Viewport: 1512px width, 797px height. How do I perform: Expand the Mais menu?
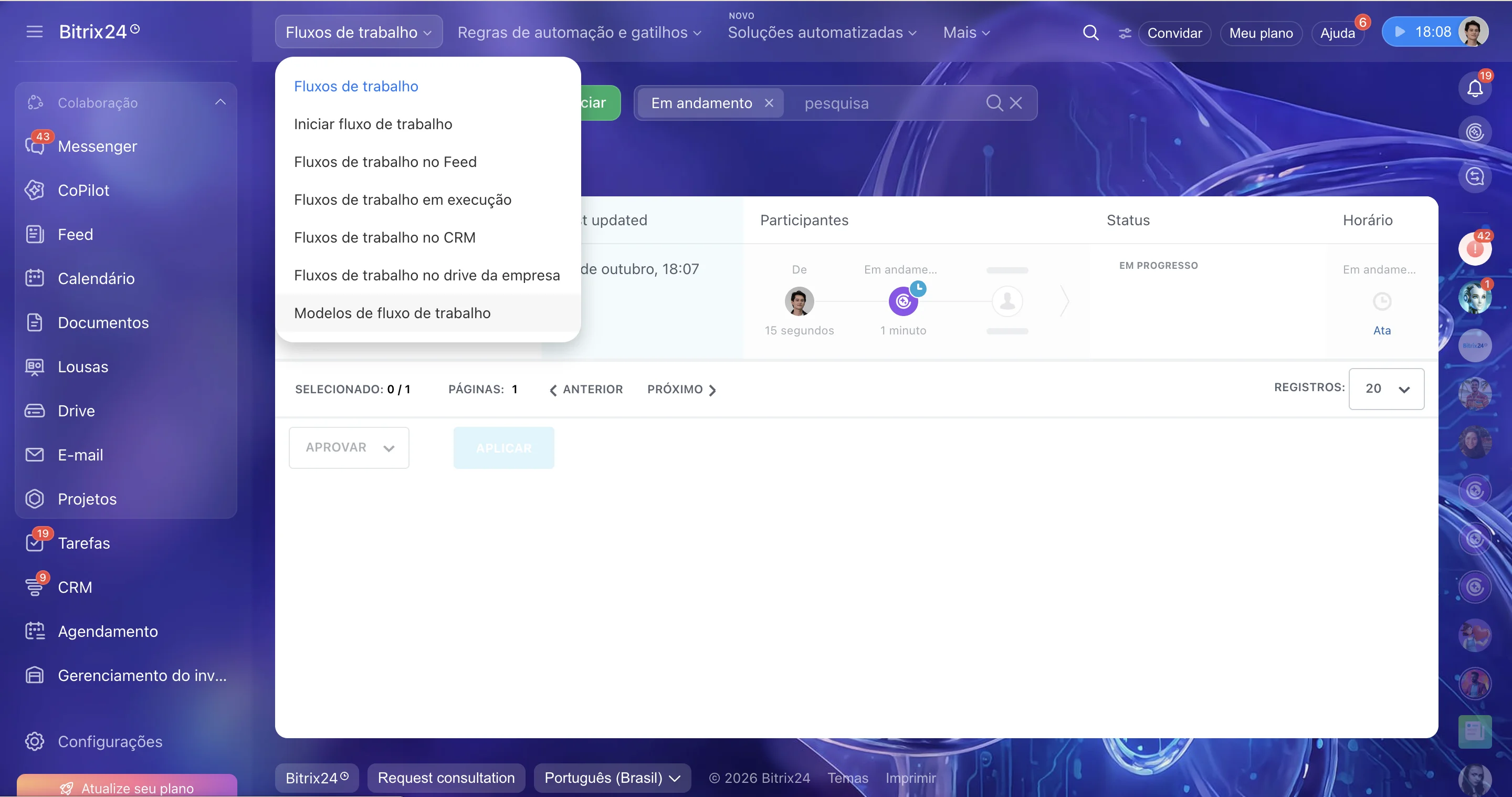click(966, 32)
